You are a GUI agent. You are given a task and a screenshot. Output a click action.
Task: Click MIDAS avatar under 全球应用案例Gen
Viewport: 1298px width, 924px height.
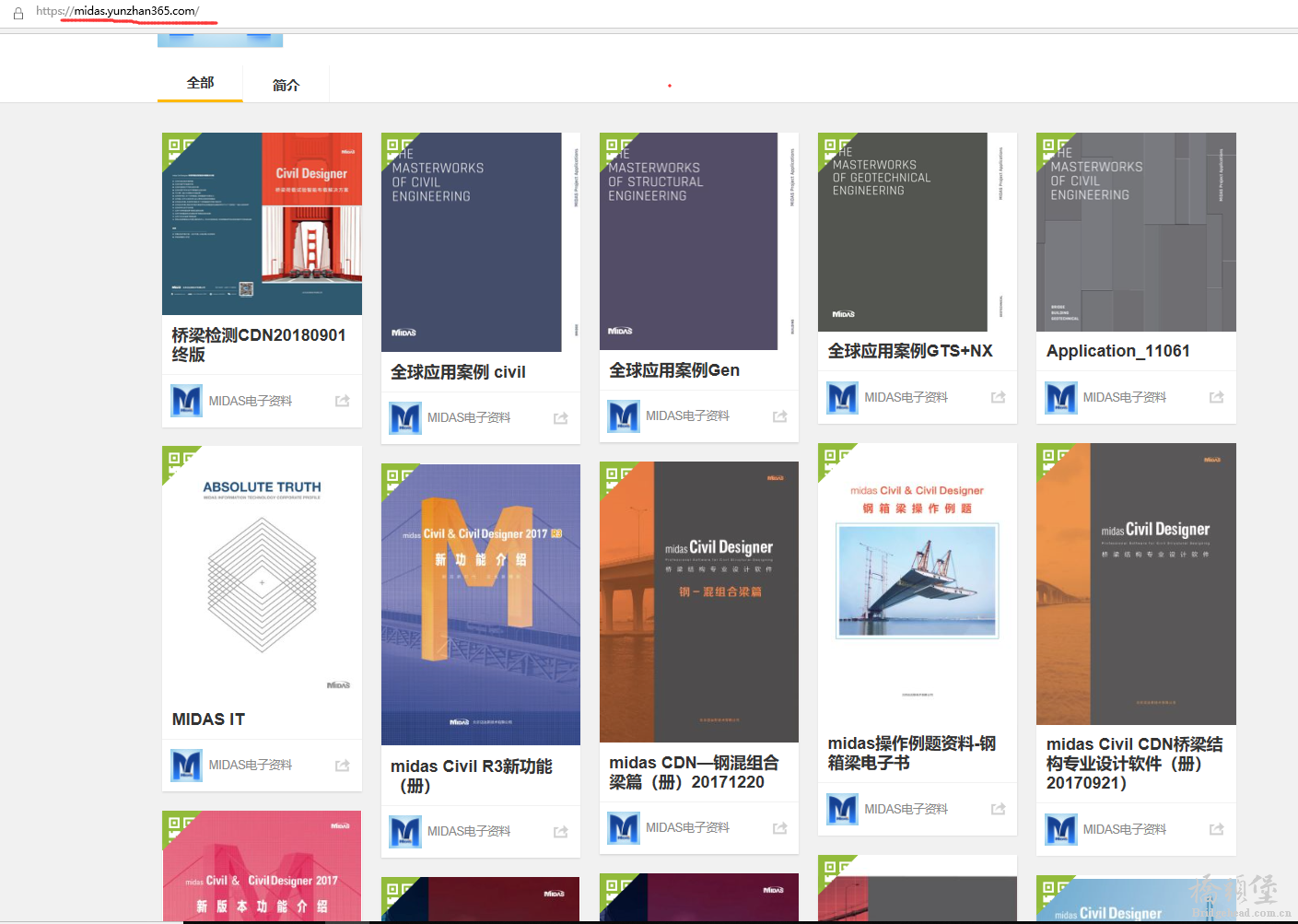point(624,416)
